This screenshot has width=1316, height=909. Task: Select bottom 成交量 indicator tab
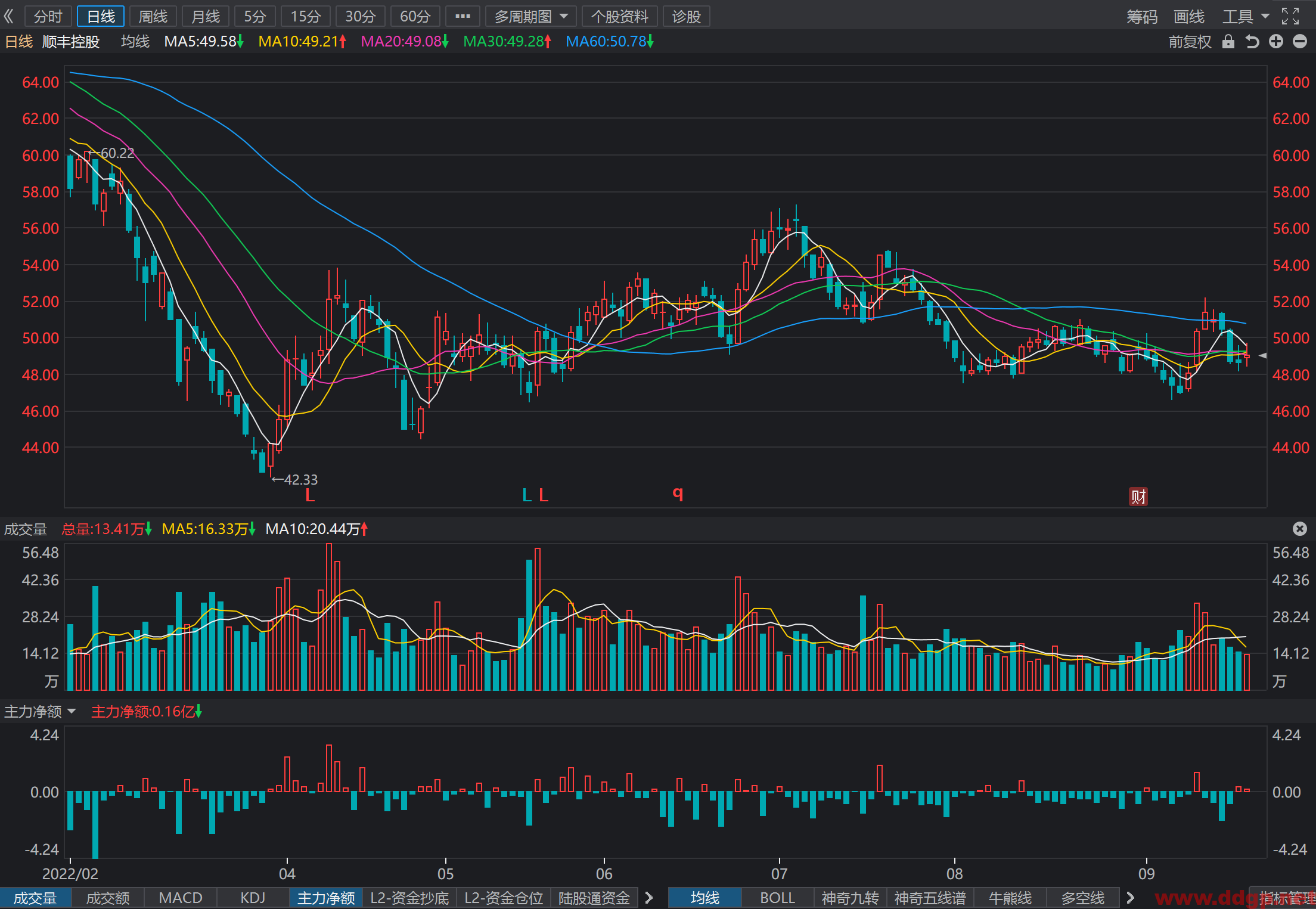[x=36, y=898]
